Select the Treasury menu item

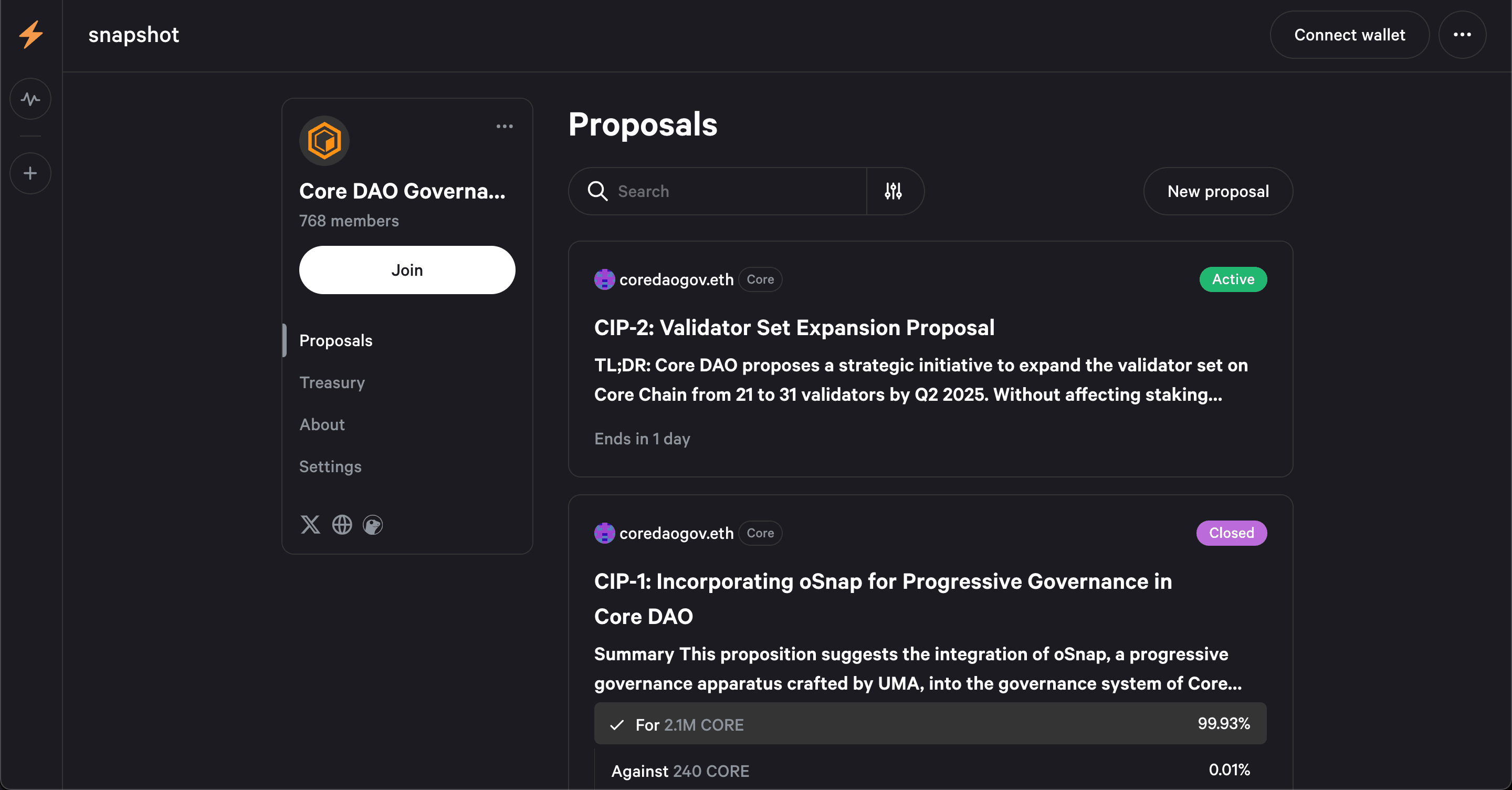(x=332, y=382)
